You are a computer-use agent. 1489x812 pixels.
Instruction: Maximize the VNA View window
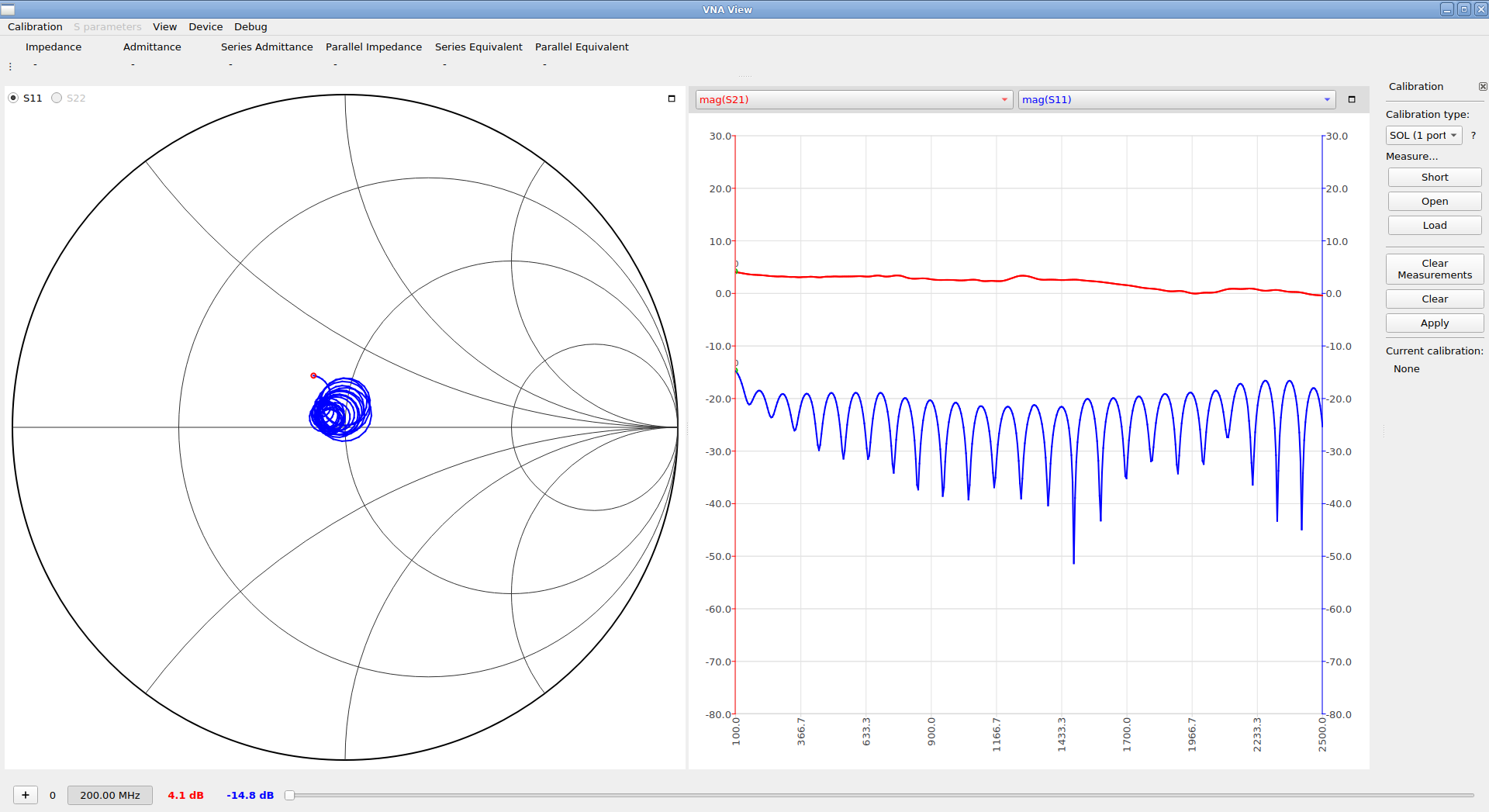(1463, 9)
